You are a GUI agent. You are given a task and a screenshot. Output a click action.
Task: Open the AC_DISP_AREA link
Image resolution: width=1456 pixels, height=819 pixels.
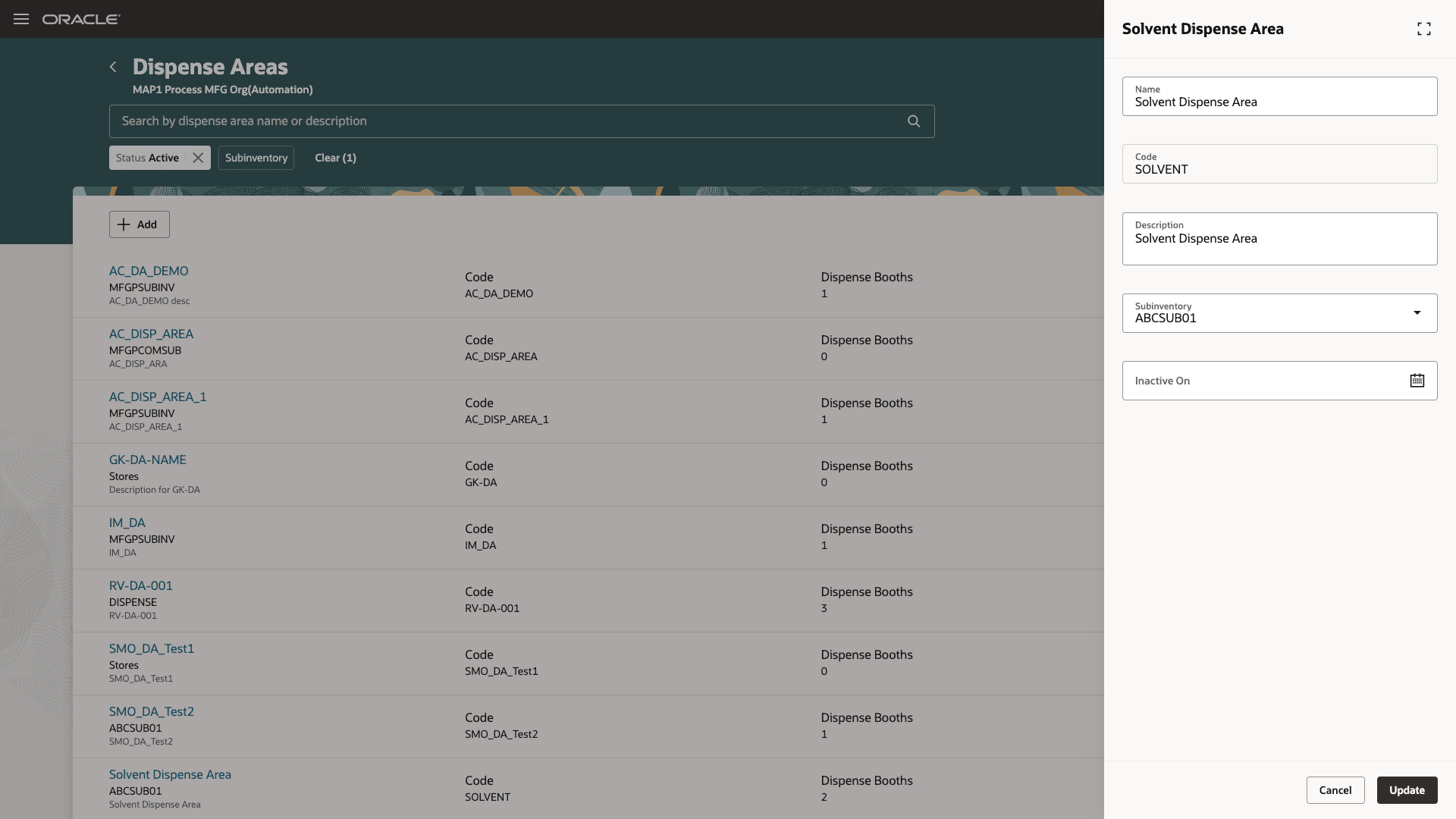pos(151,334)
